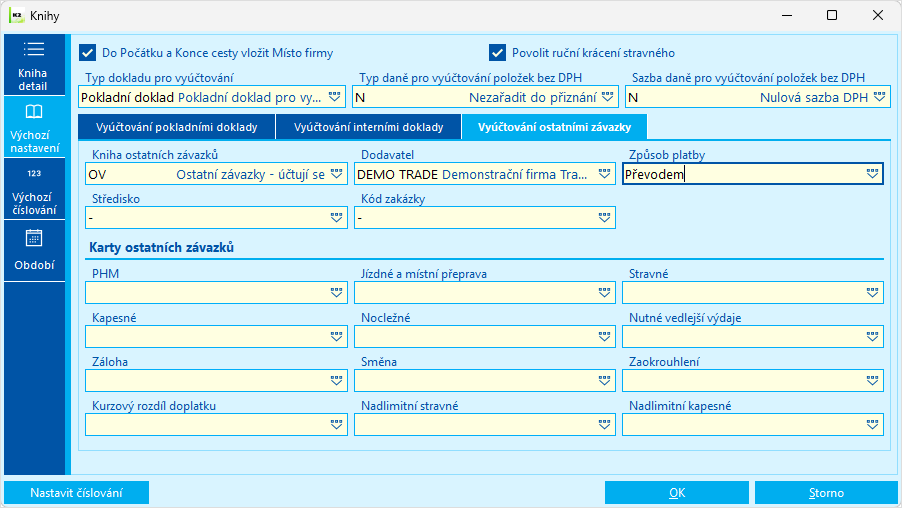Open 'Kniha ostatních závazků' dropdown
This screenshot has height=508, width=902.
pos(337,174)
